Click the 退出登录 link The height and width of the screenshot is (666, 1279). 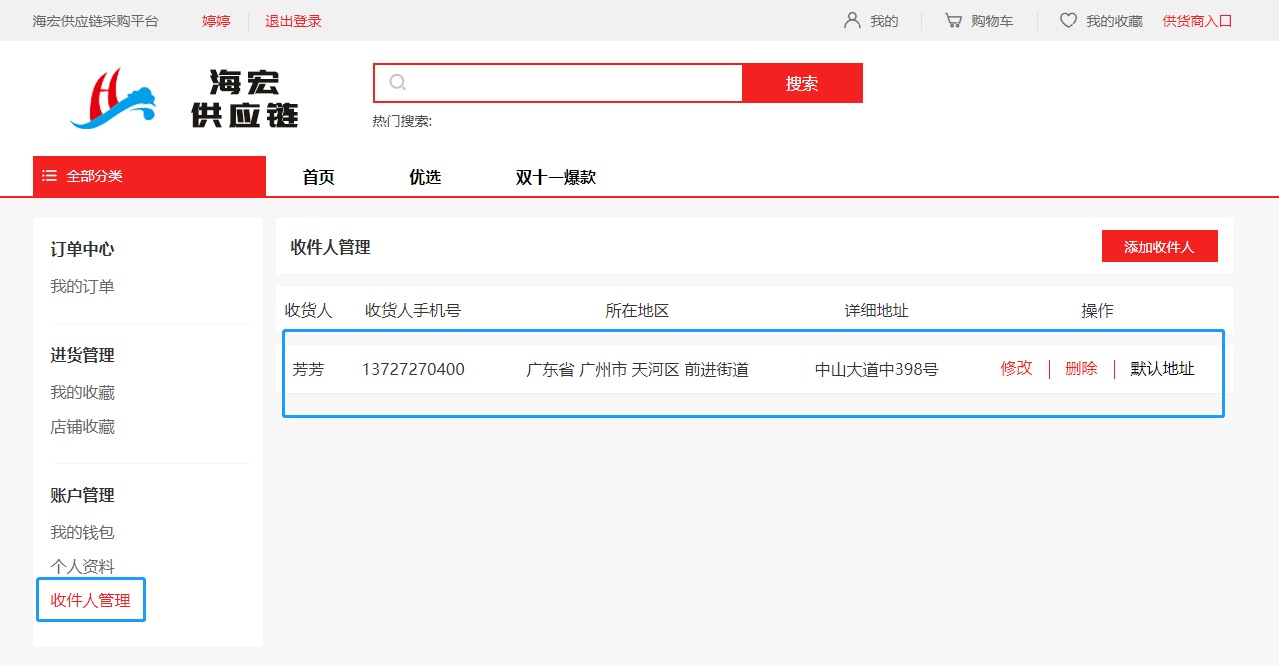pyautogui.click(x=293, y=21)
